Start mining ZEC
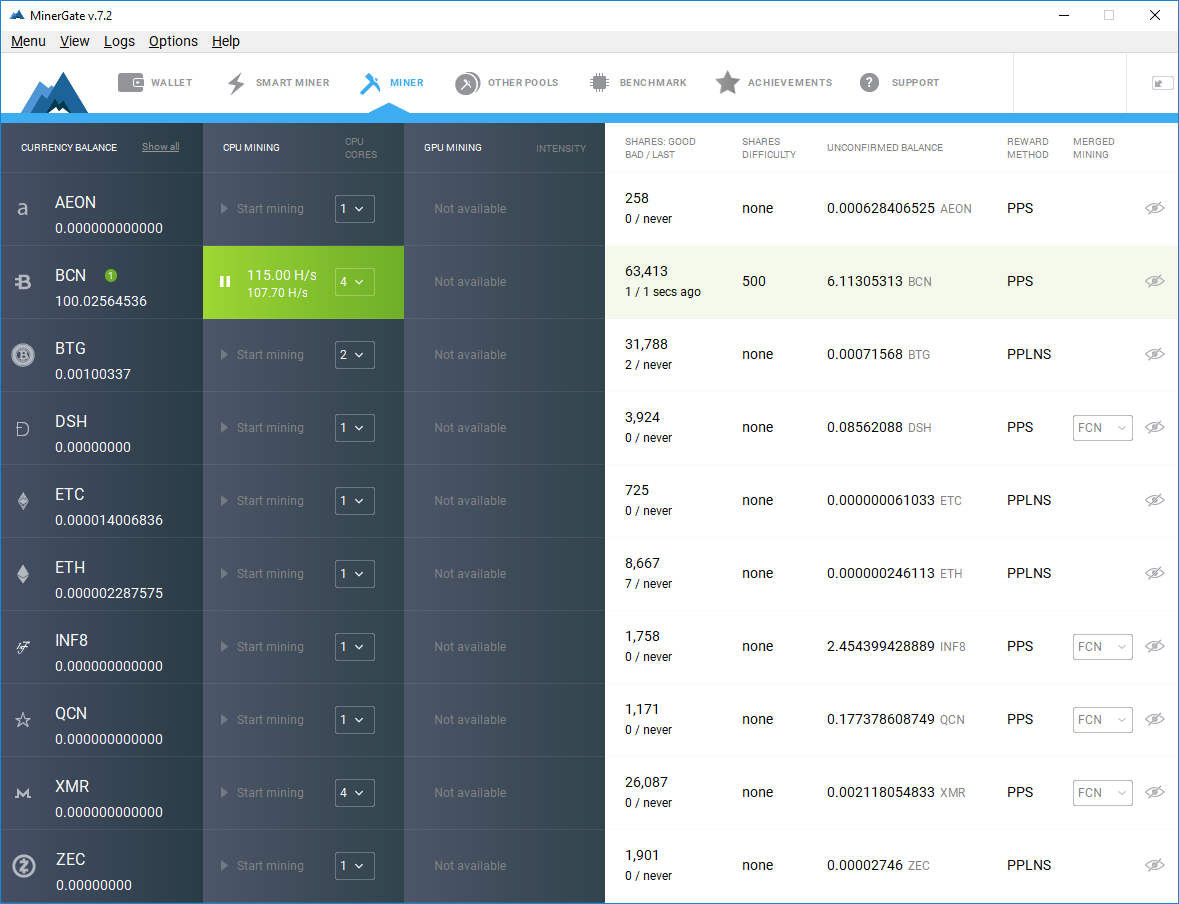The image size is (1179, 904). click(x=262, y=866)
